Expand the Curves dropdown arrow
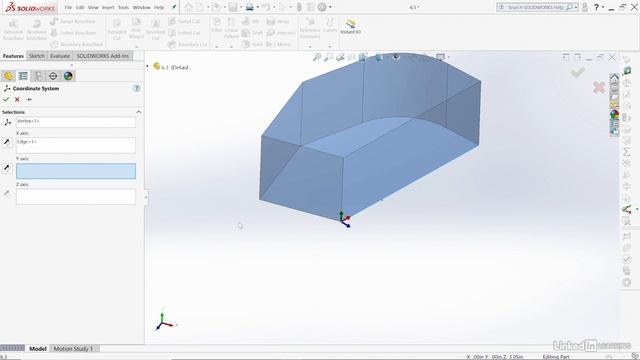 (x=330, y=46)
